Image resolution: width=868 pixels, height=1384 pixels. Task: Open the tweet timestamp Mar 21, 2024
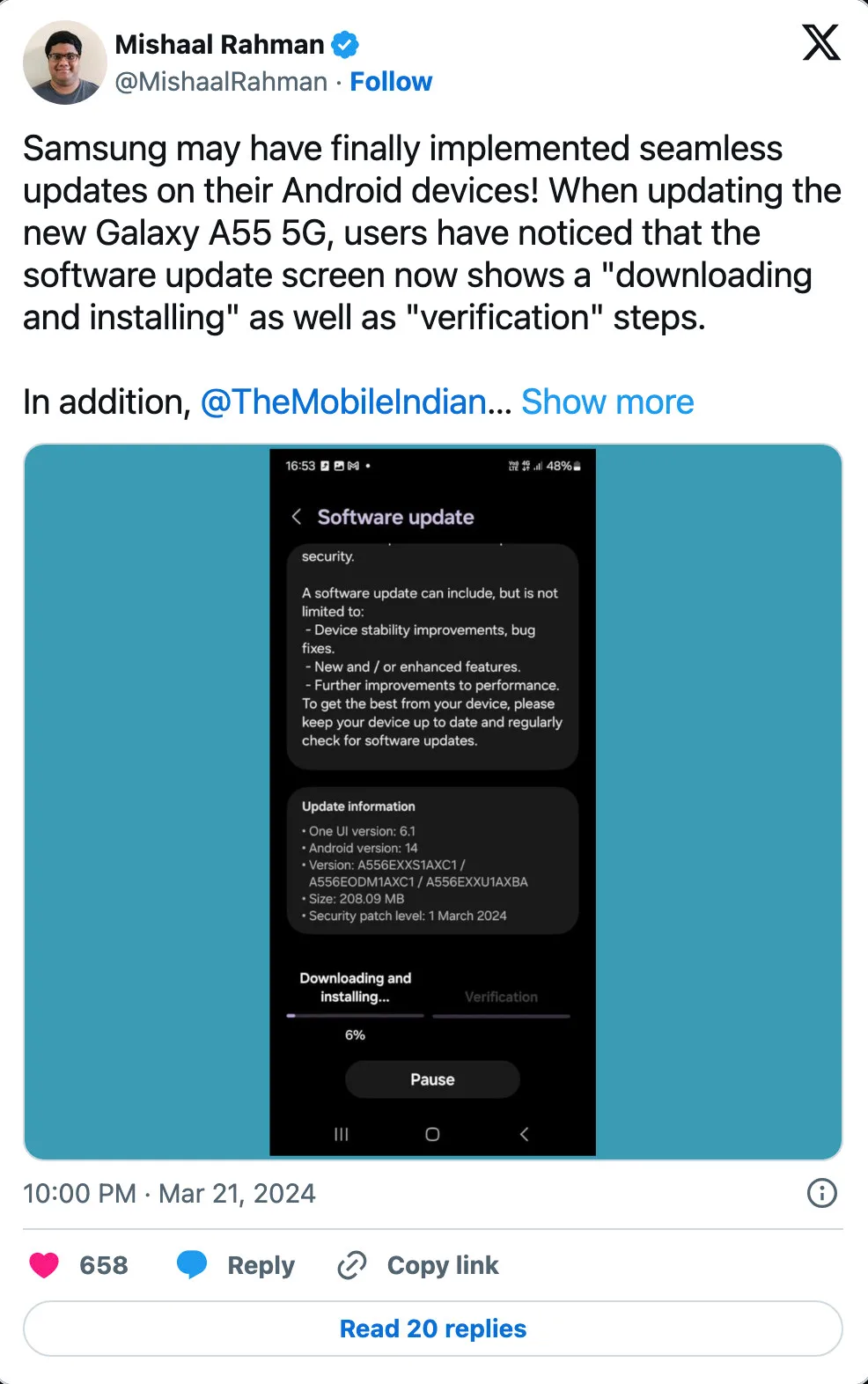tap(169, 1194)
